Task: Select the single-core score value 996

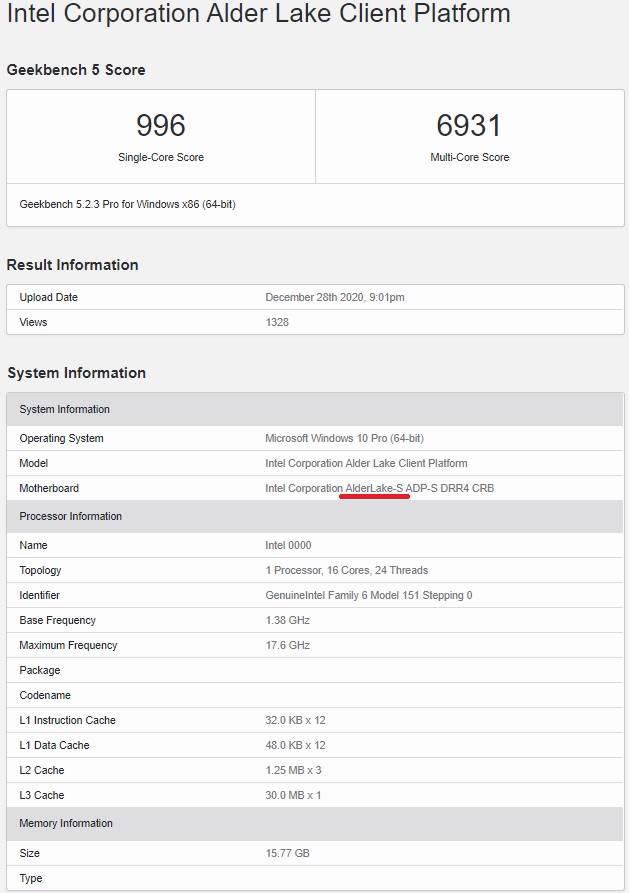Action: click(x=161, y=125)
